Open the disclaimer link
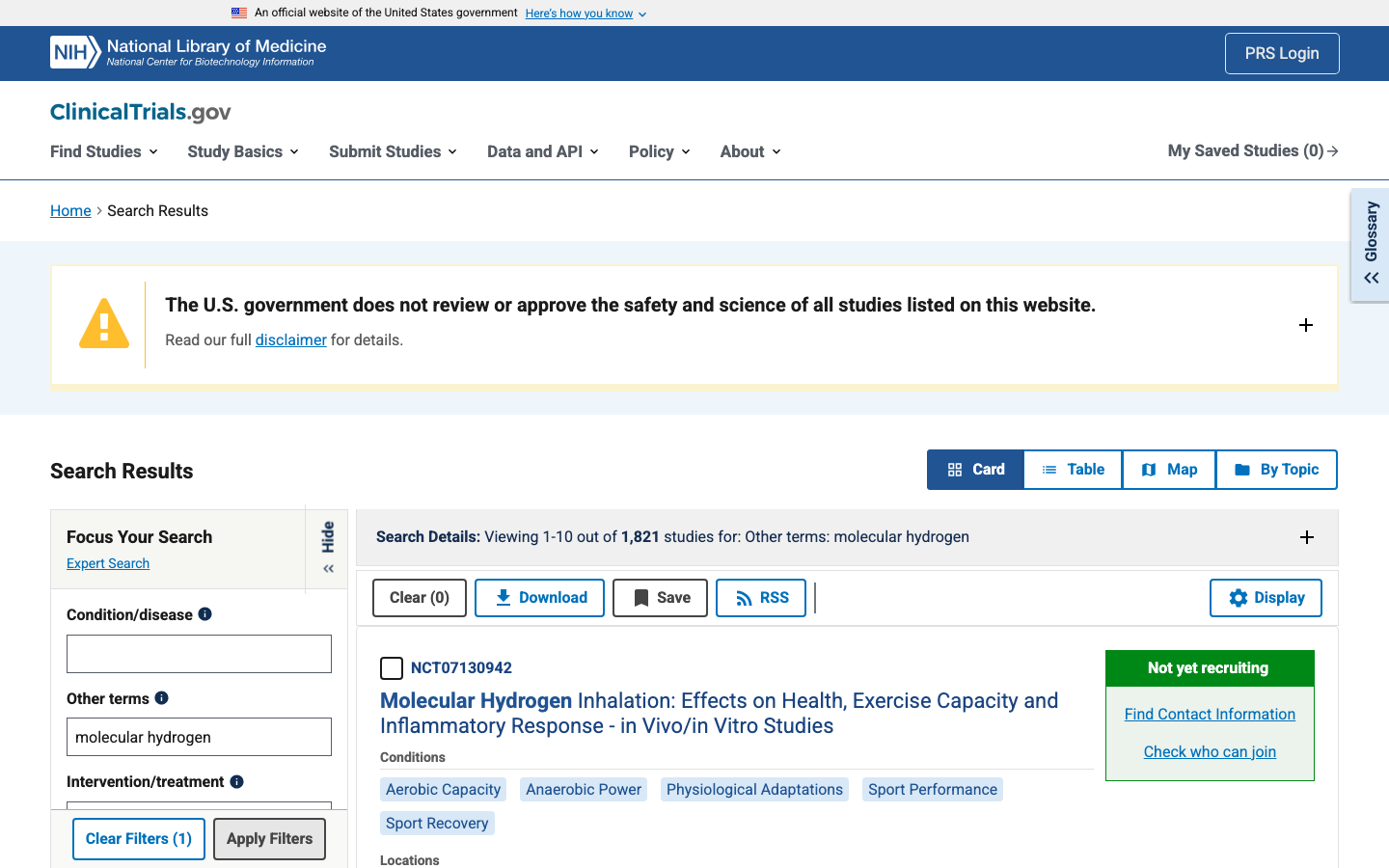Image resolution: width=1389 pixels, height=868 pixels. 291,339
